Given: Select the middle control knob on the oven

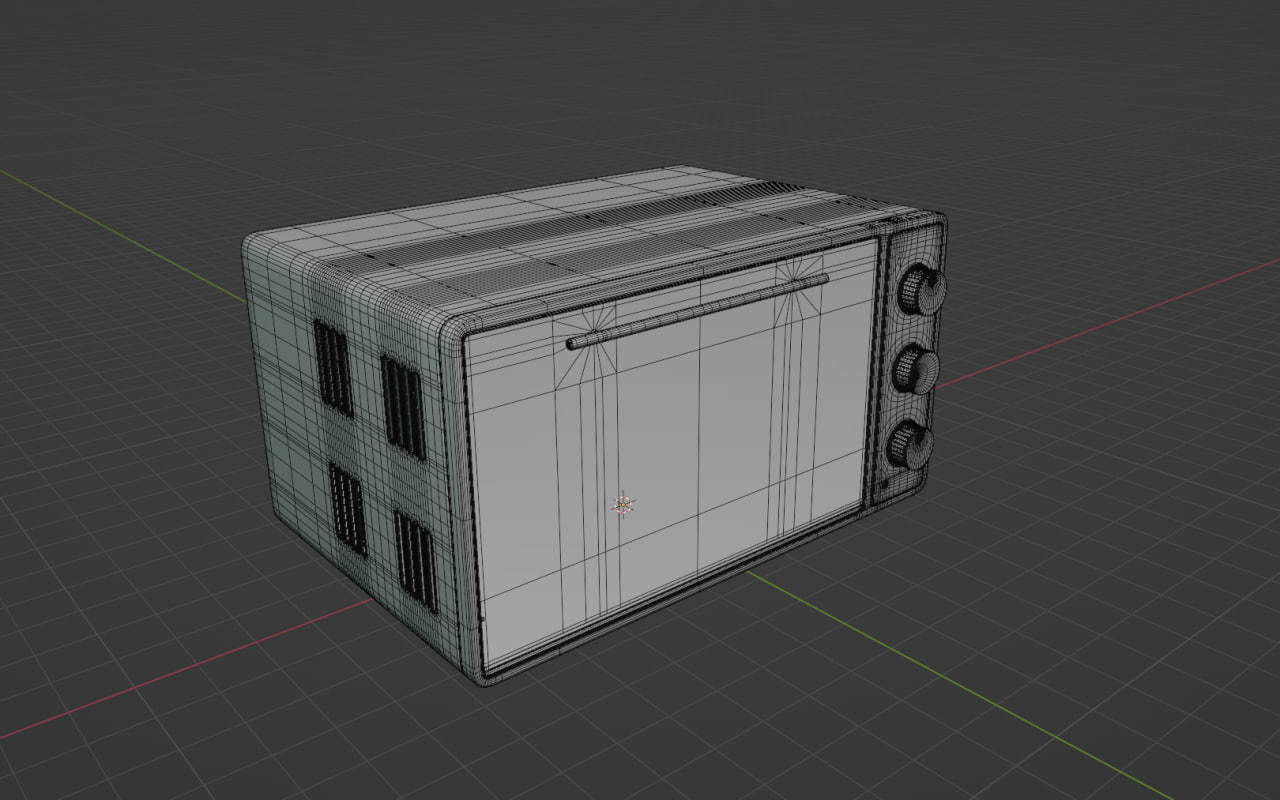Looking at the screenshot, I should [x=915, y=370].
